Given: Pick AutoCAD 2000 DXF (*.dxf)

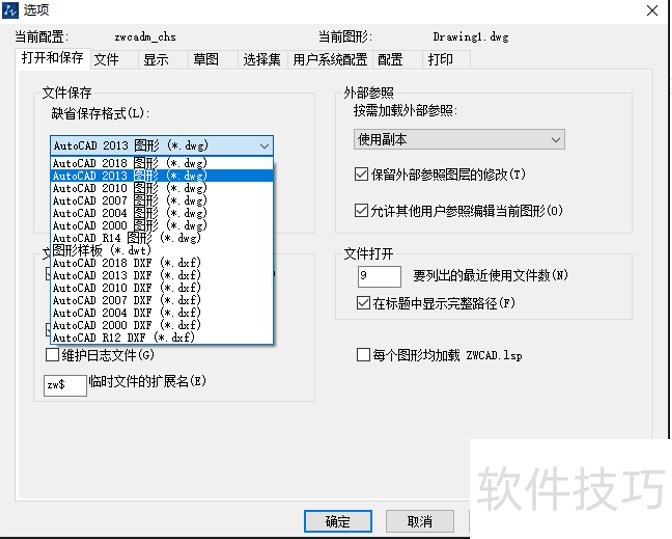Looking at the screenshot, I should [x=162, y=325].
